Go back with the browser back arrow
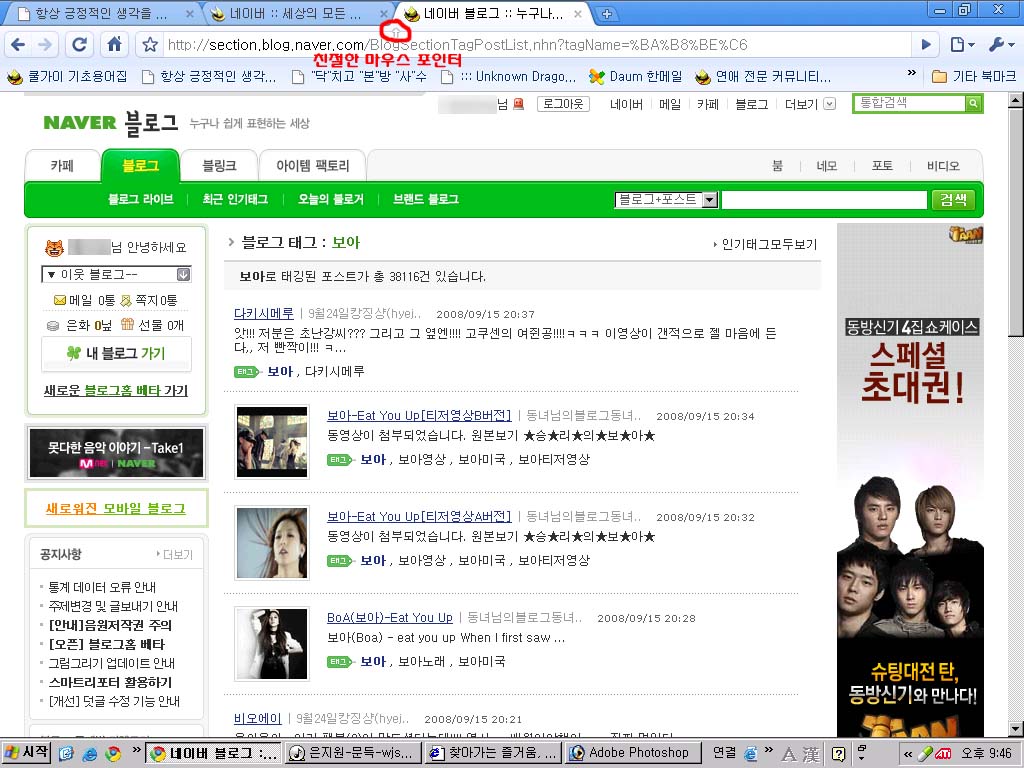 click(x=18, y=44)
